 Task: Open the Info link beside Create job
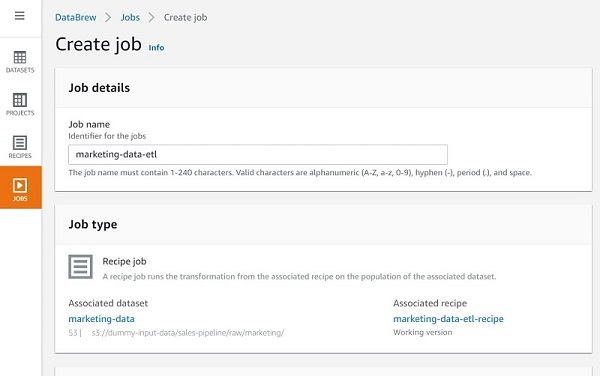point(156,47)
